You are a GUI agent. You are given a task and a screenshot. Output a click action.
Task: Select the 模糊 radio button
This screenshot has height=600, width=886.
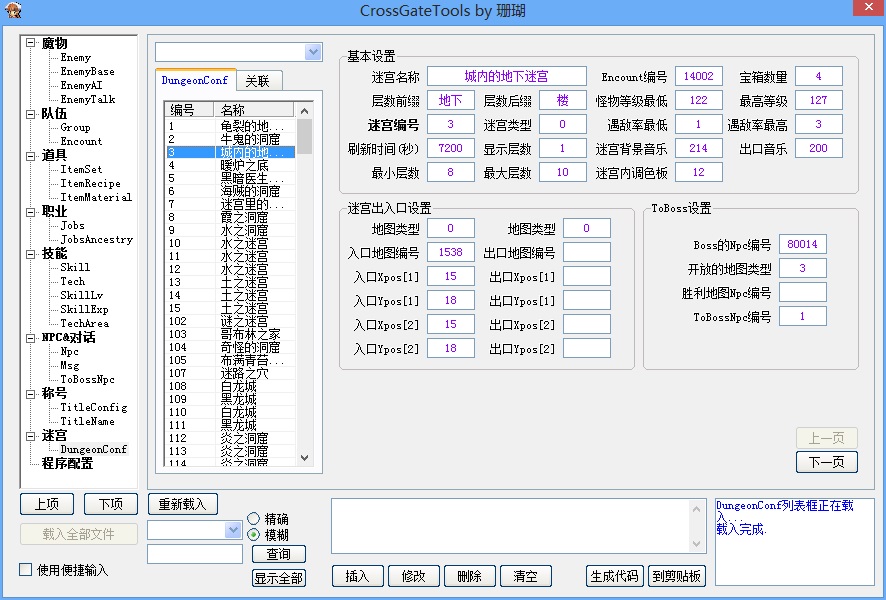pyautogui.click(x=253, y=535)
